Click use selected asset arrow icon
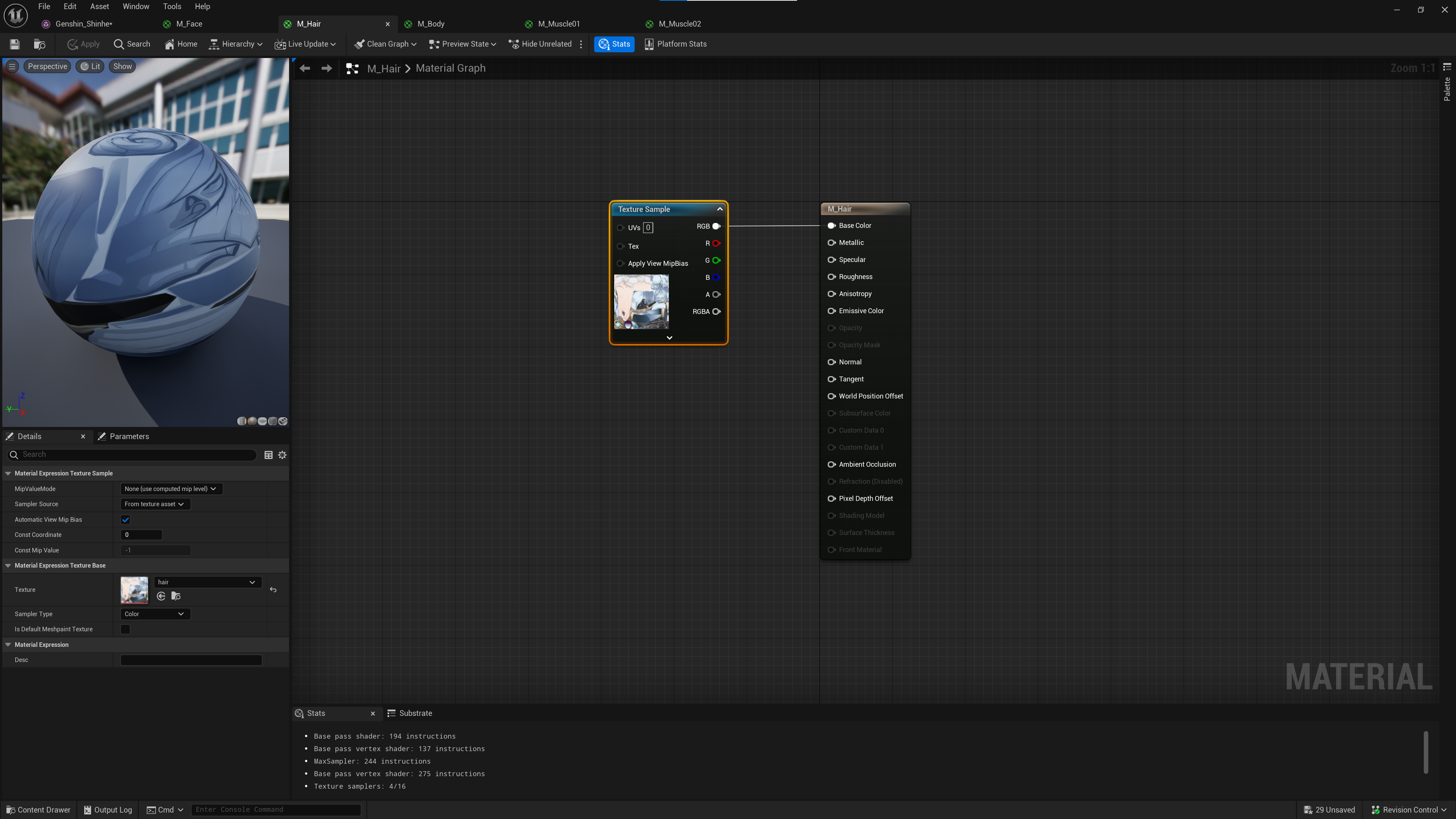This screenshot has height=819, width=1456. [x=161, y=596]
